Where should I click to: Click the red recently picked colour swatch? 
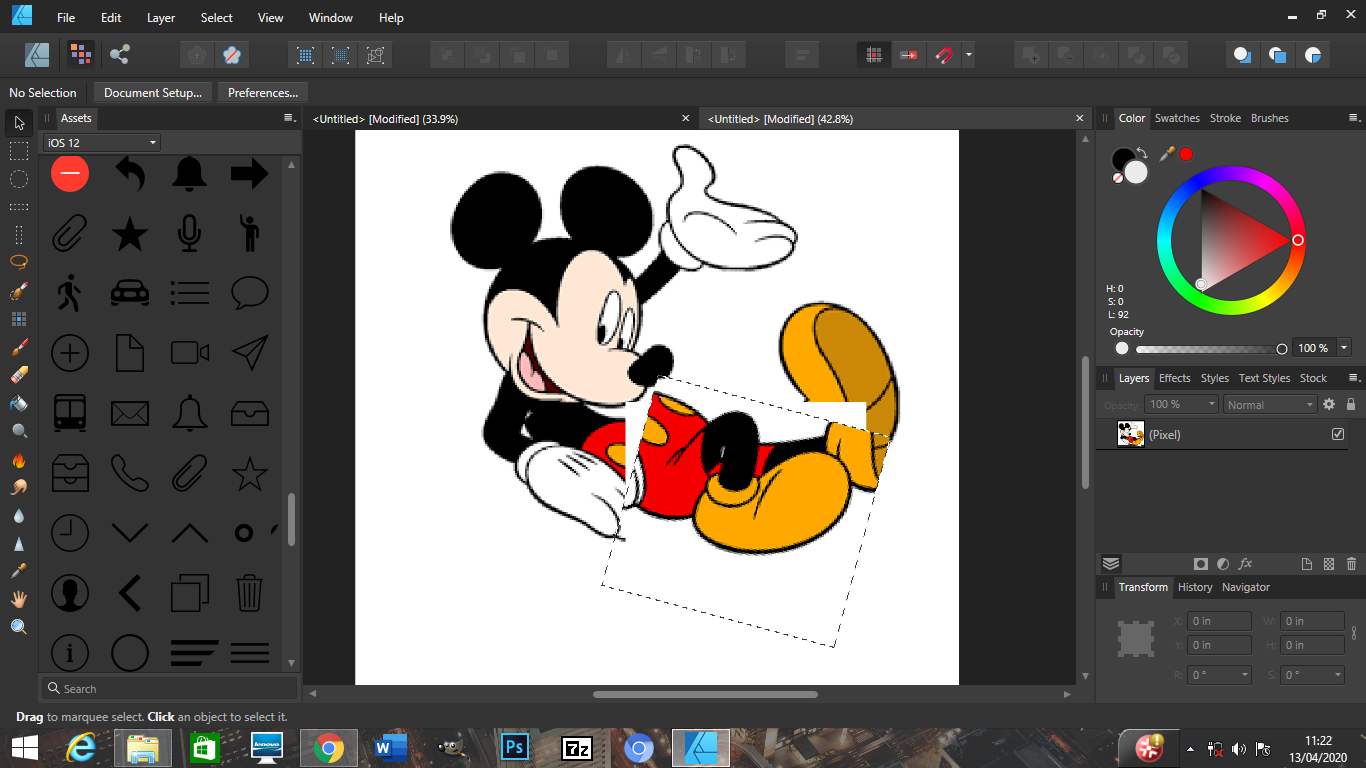(1186, 154)
